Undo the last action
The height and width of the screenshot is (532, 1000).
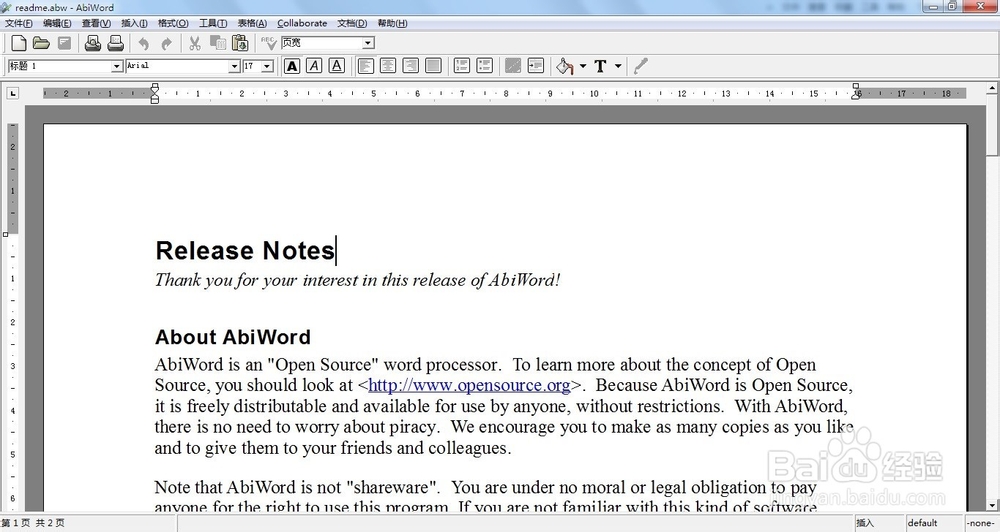(143, 43)
